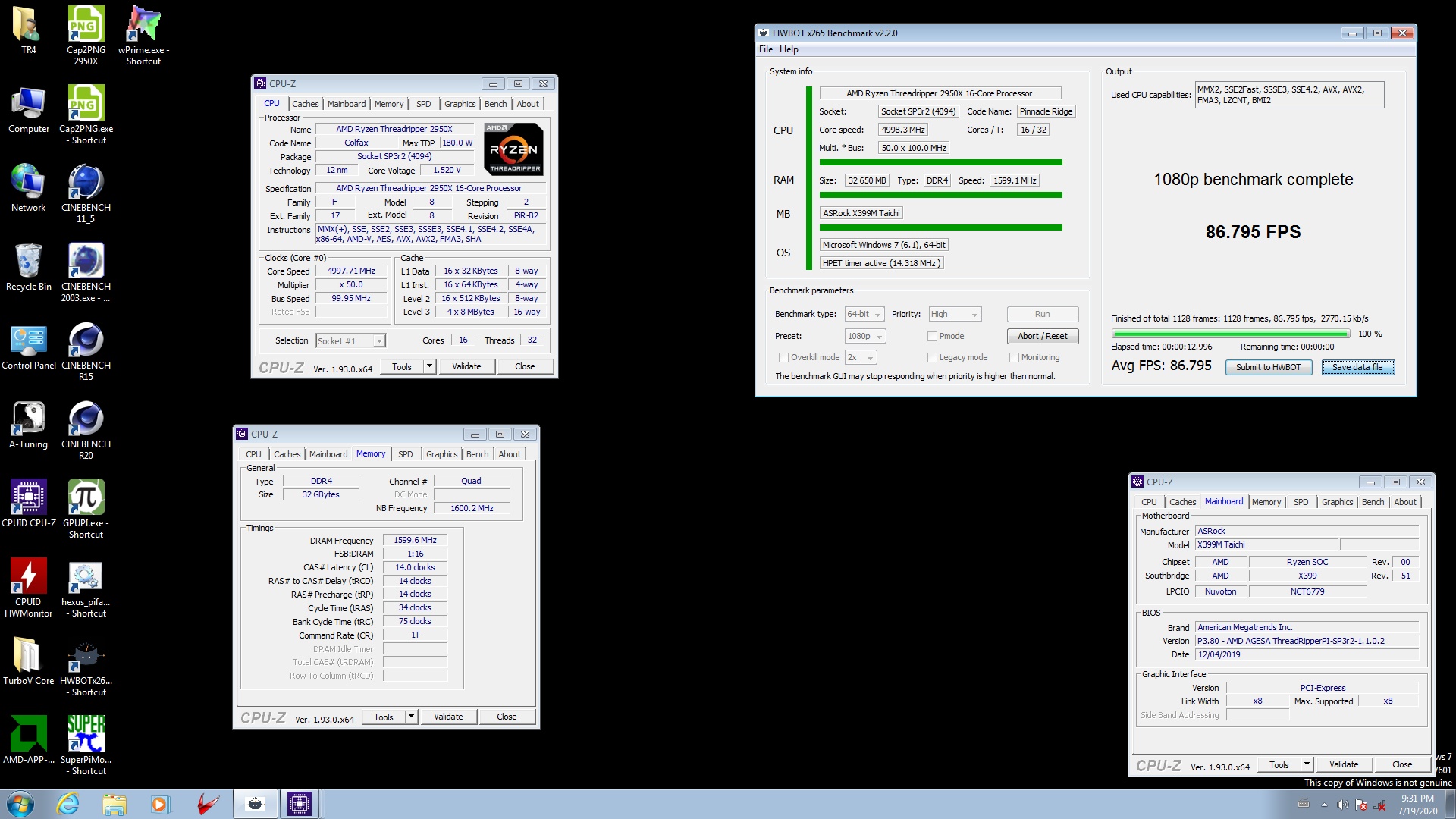Click the Abort / Reset button
The image size is (1456, 819).
(1043, 336)
